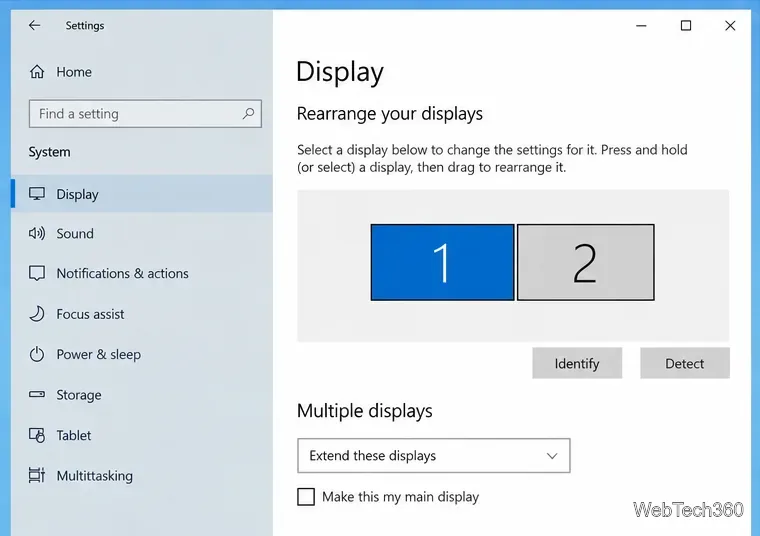
Task: Maximize the Settings window
Action: 686,26
